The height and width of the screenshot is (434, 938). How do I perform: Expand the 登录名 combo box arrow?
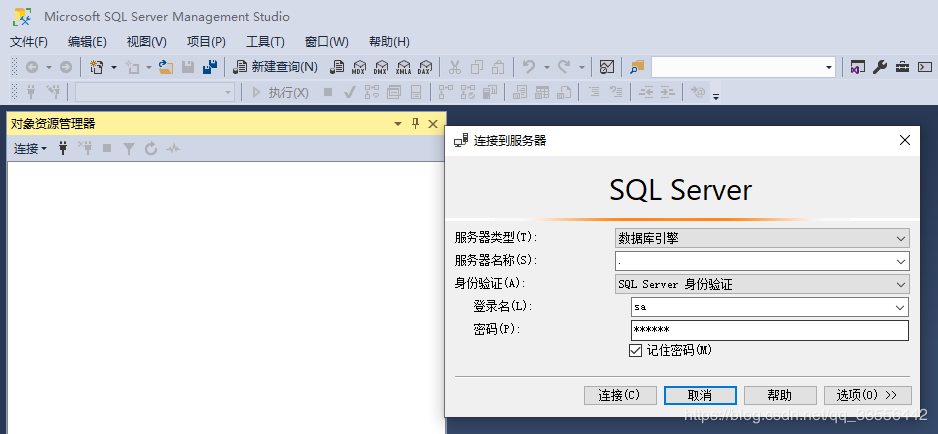pos(900,307)
